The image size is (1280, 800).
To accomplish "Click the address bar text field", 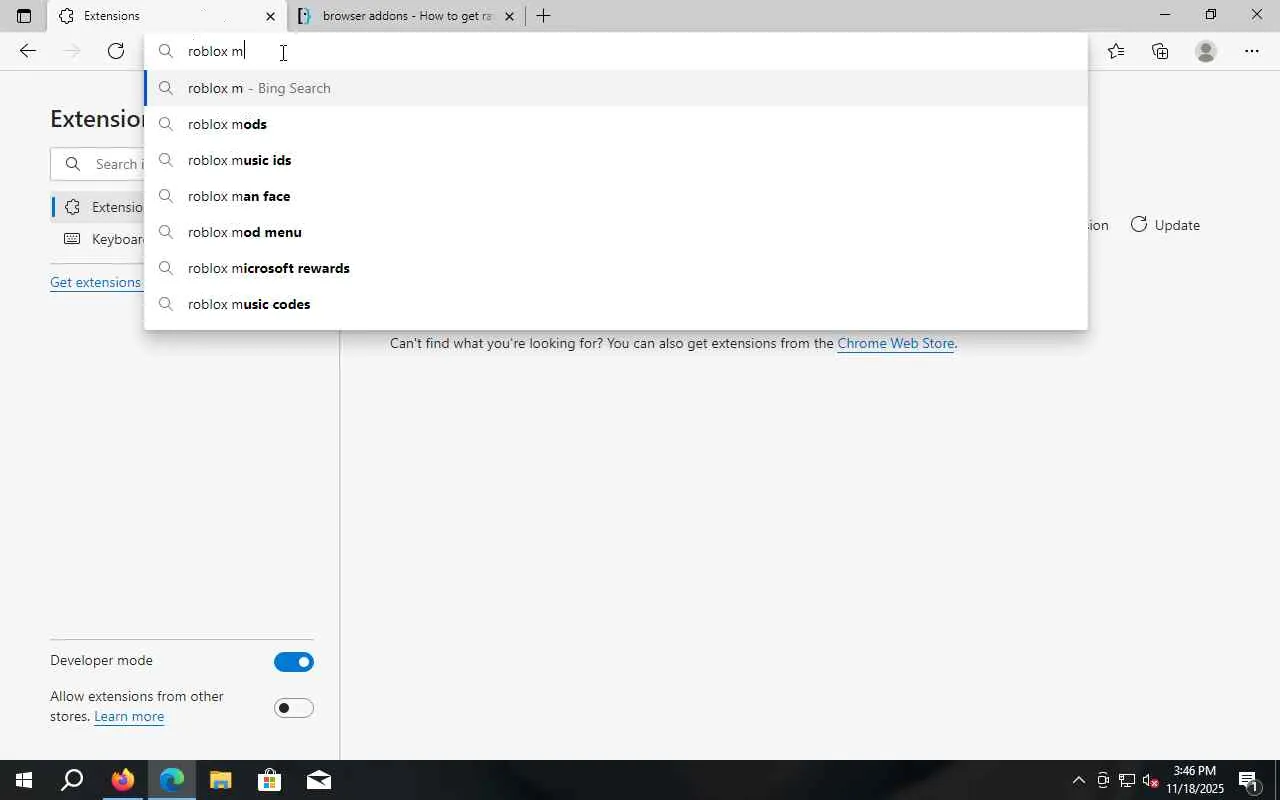I will pyautogui.click(x=616, y=51).
